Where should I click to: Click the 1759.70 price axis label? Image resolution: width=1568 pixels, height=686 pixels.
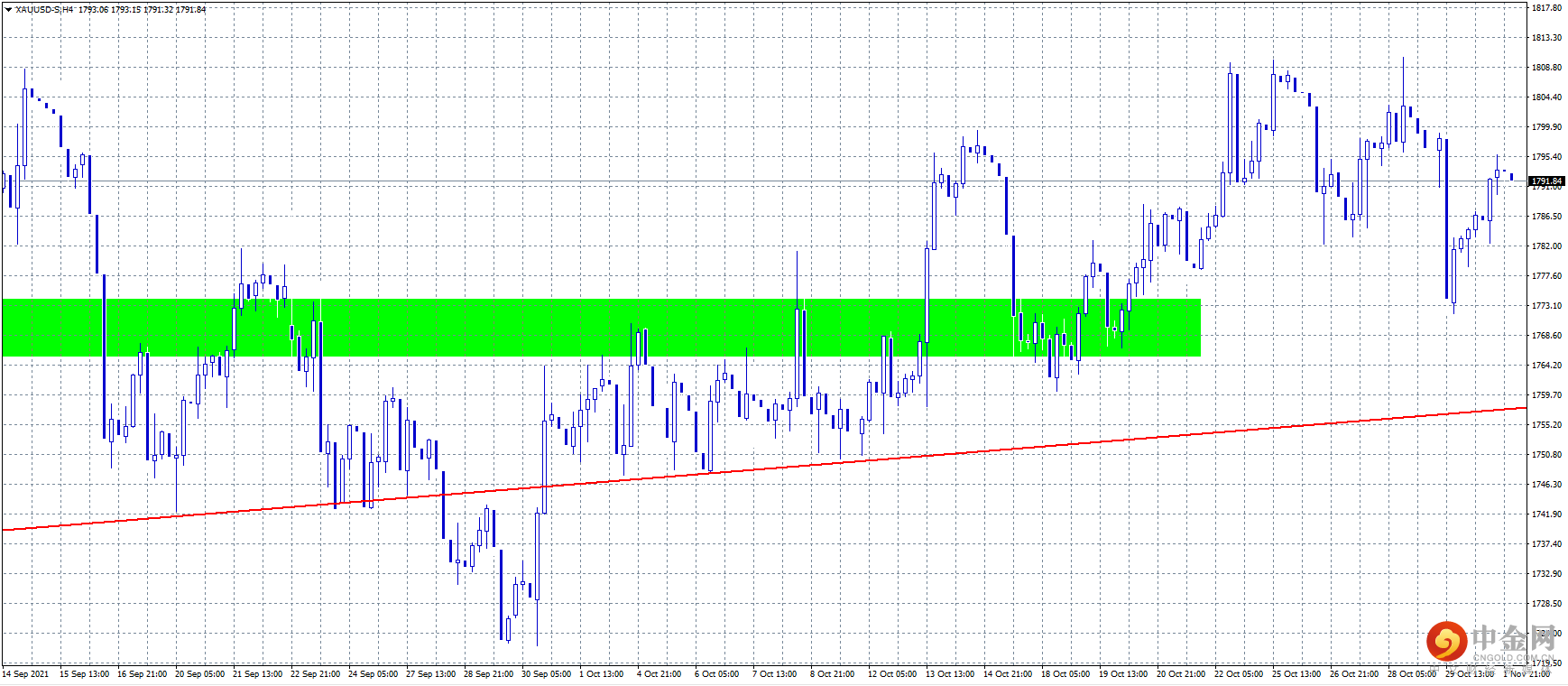pyautogui.click(x=1546, y=395)
